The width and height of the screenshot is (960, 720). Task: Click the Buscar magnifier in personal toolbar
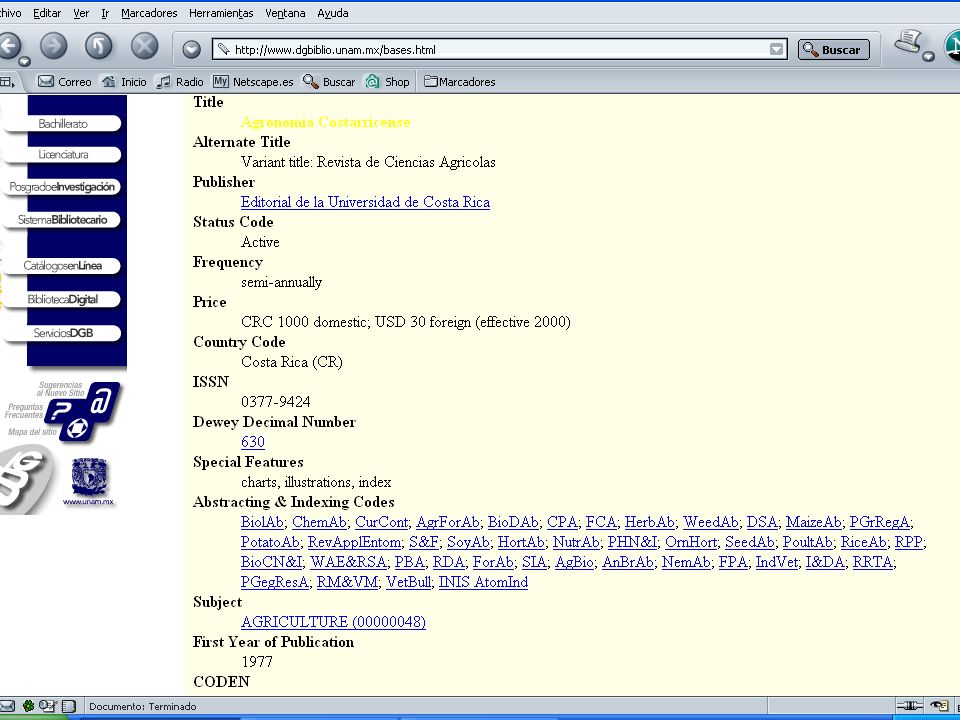coord(329,81)
